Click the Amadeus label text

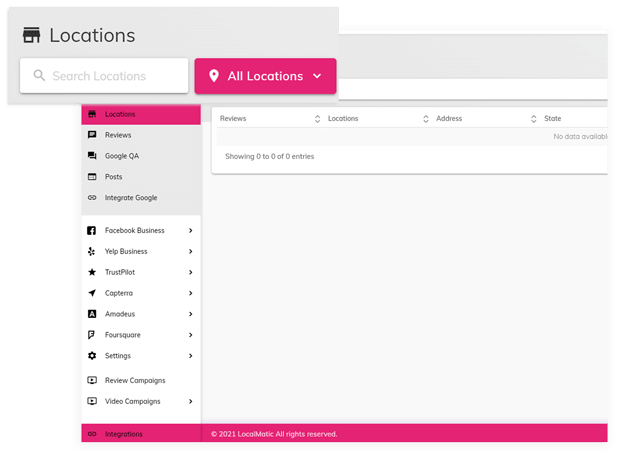(120, 314)
